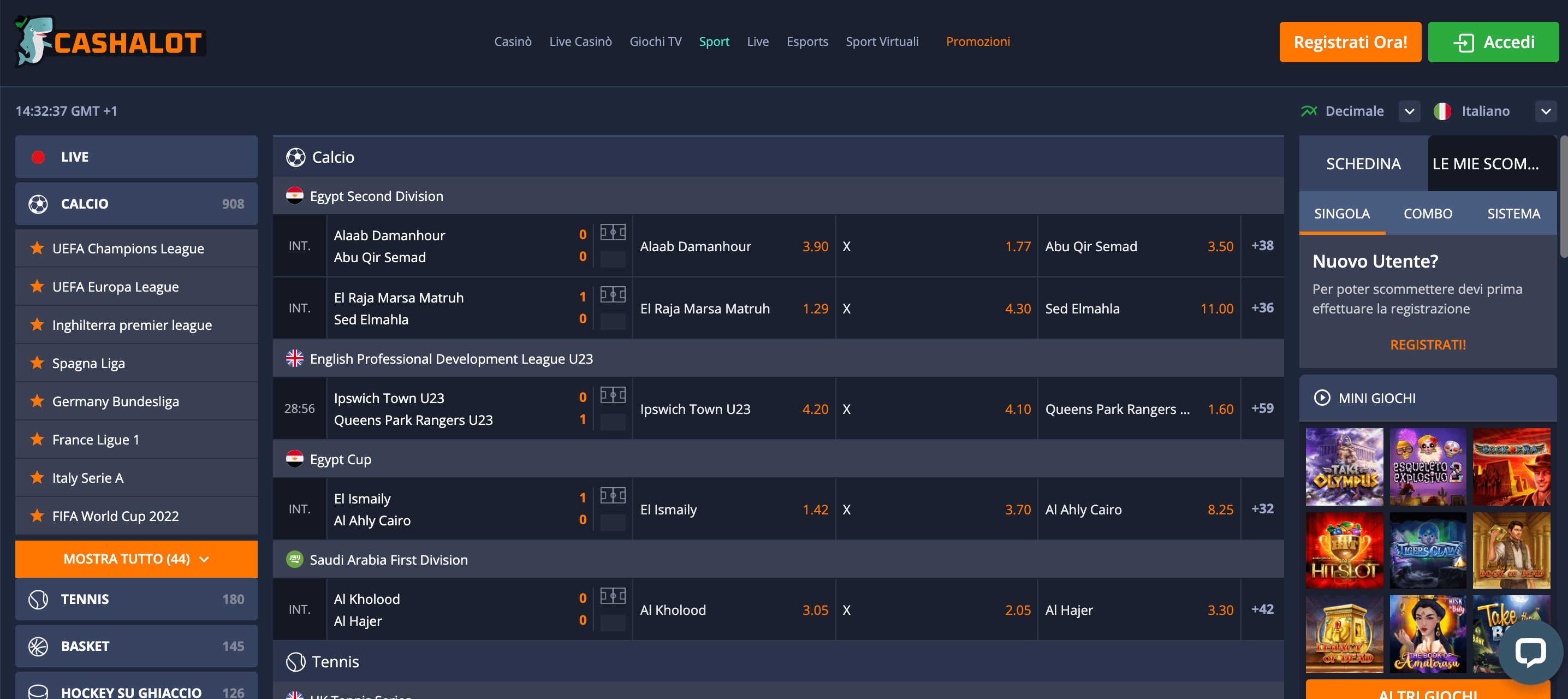Click Accedi login button
The image size is (1568, 699).
[x=1494, y=41]
